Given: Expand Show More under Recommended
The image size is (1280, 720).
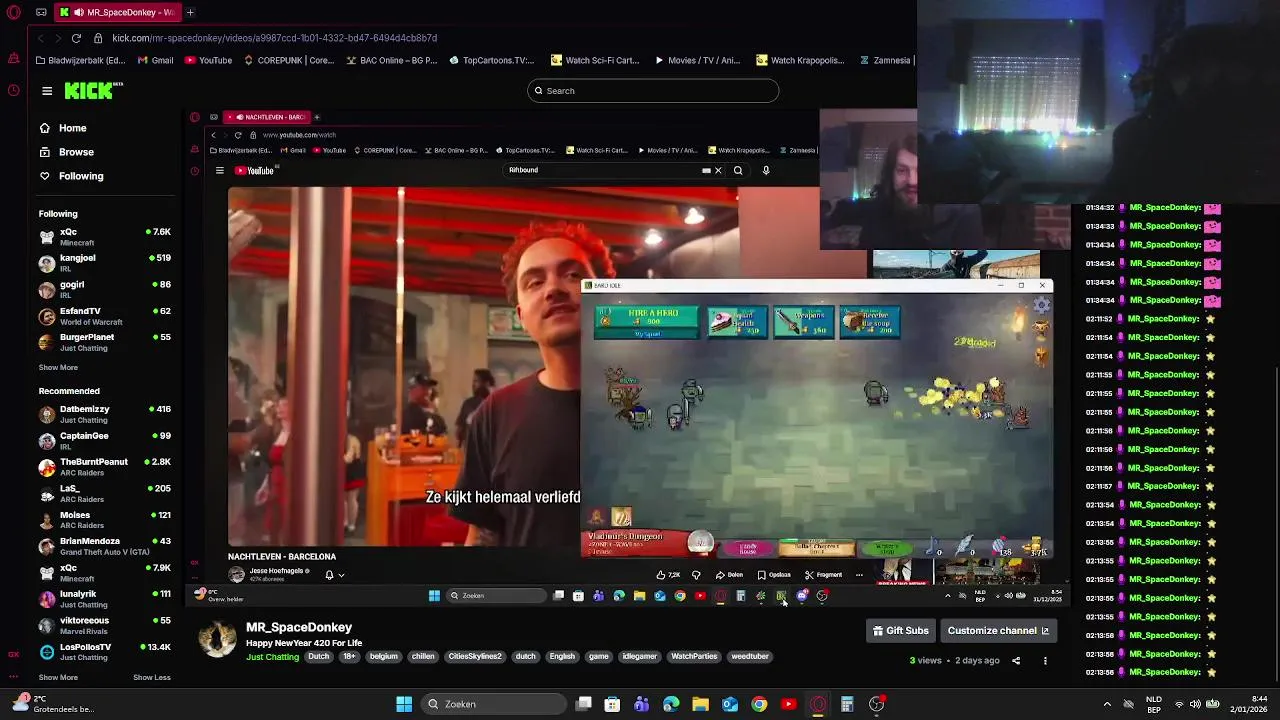Looking at the screenshot, I should pyautogui.click(x=58, y=677).
